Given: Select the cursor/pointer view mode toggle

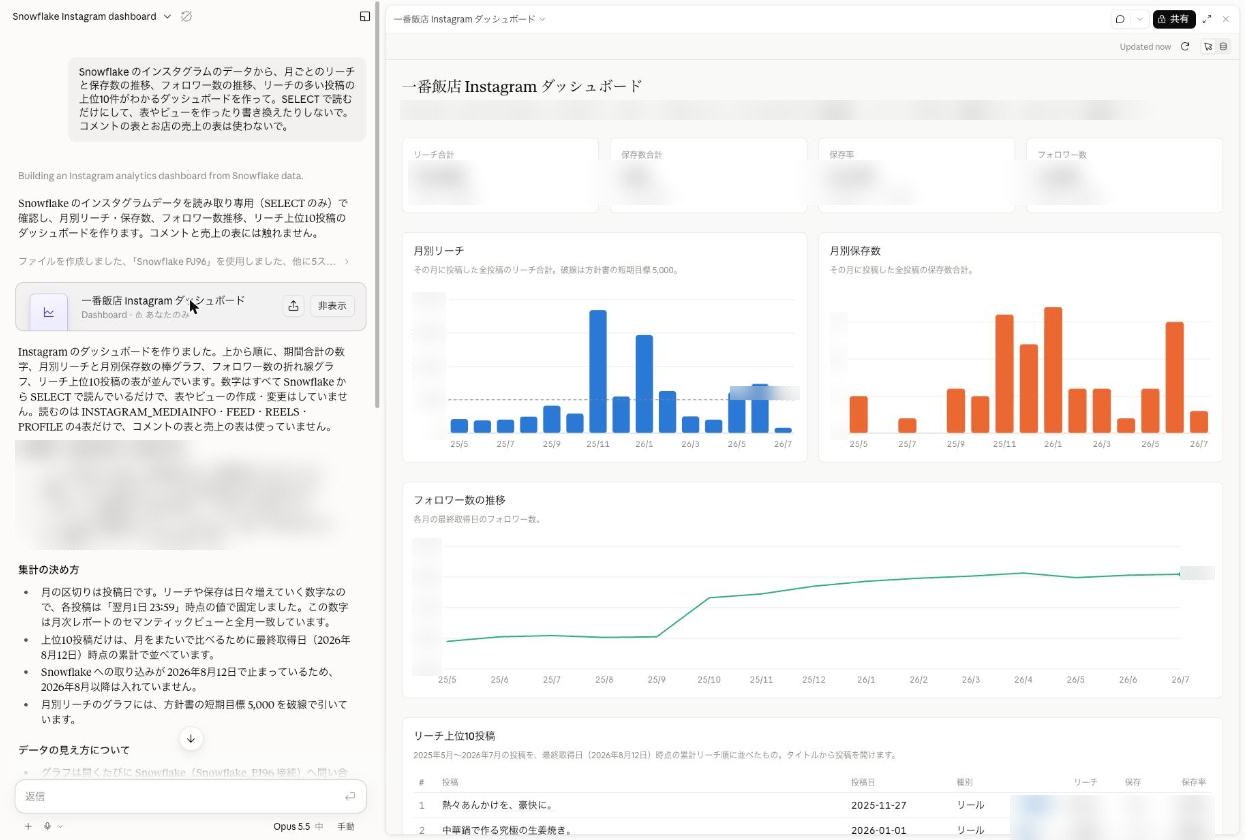Looking at the screenshot, I should point(1208,46).
